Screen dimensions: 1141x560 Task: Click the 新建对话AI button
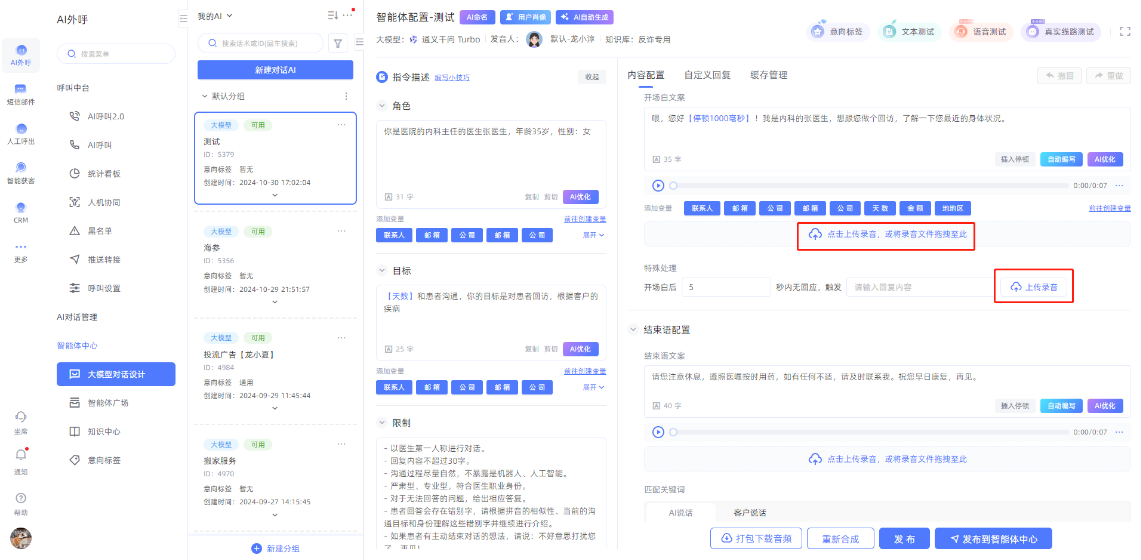[x=275, y=70]
